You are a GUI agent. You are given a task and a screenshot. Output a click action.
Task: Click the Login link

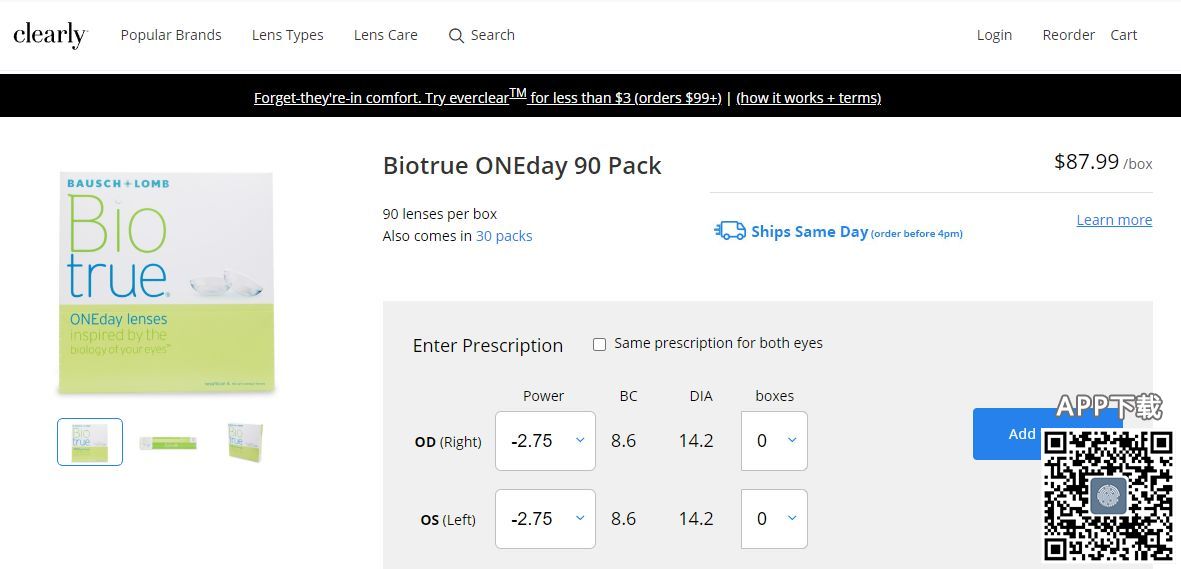(x=994, y=35)
